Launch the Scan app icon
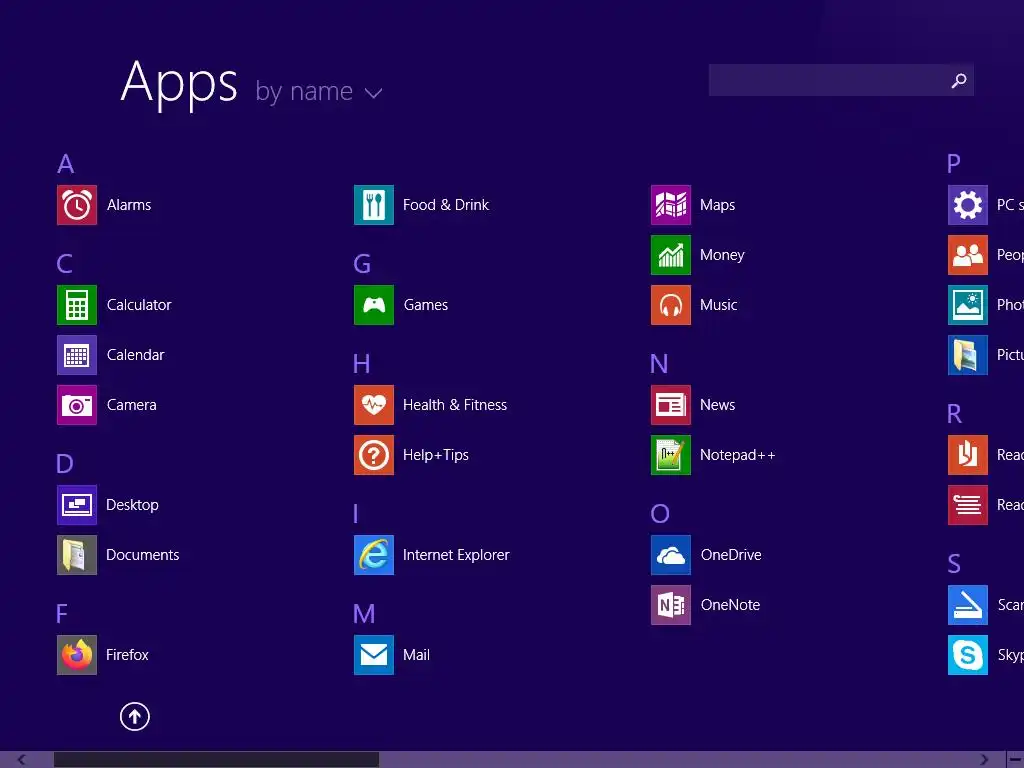 click(x=968, y=605)
